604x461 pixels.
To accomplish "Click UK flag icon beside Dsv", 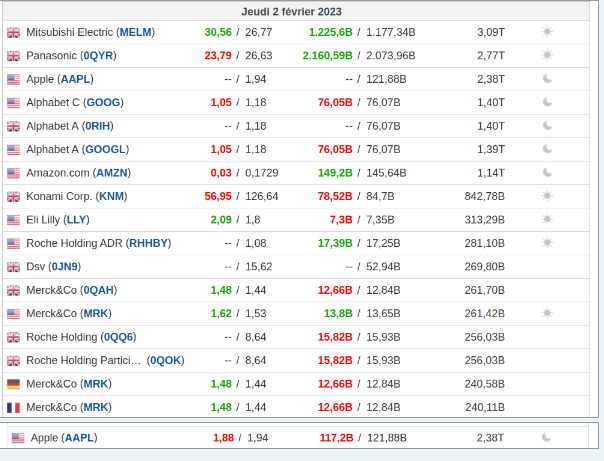I will pyautogui.click(x=13, y=267).
